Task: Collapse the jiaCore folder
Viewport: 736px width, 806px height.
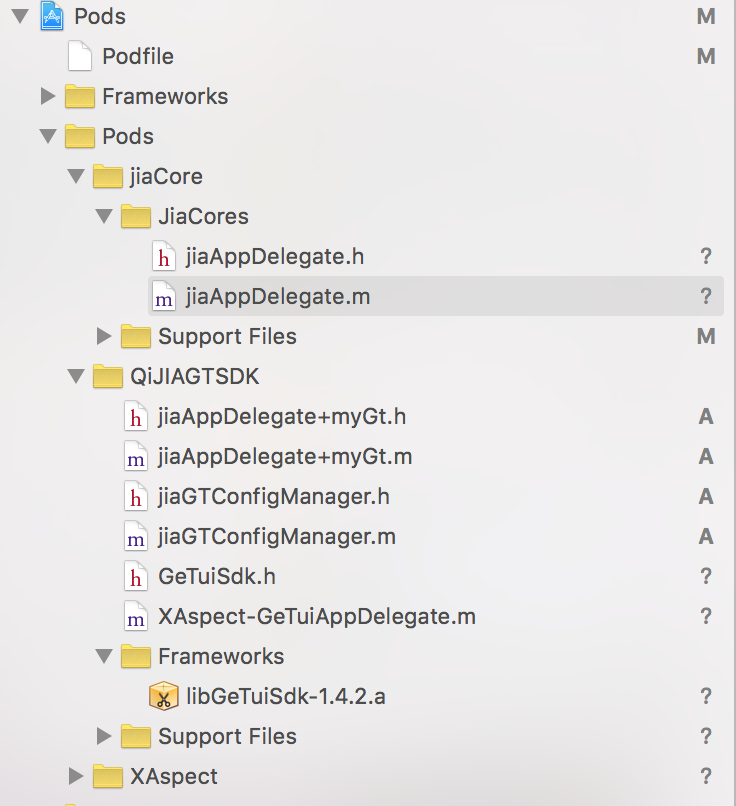Action: 75,176
